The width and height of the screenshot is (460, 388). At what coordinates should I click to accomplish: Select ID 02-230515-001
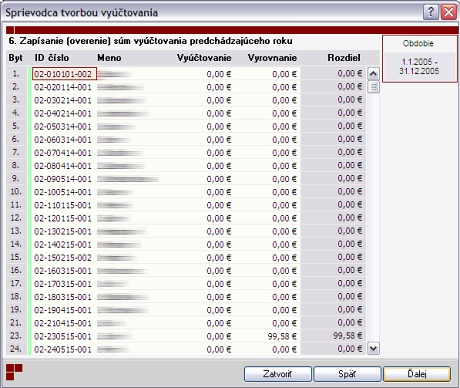[x=63, y=336]
